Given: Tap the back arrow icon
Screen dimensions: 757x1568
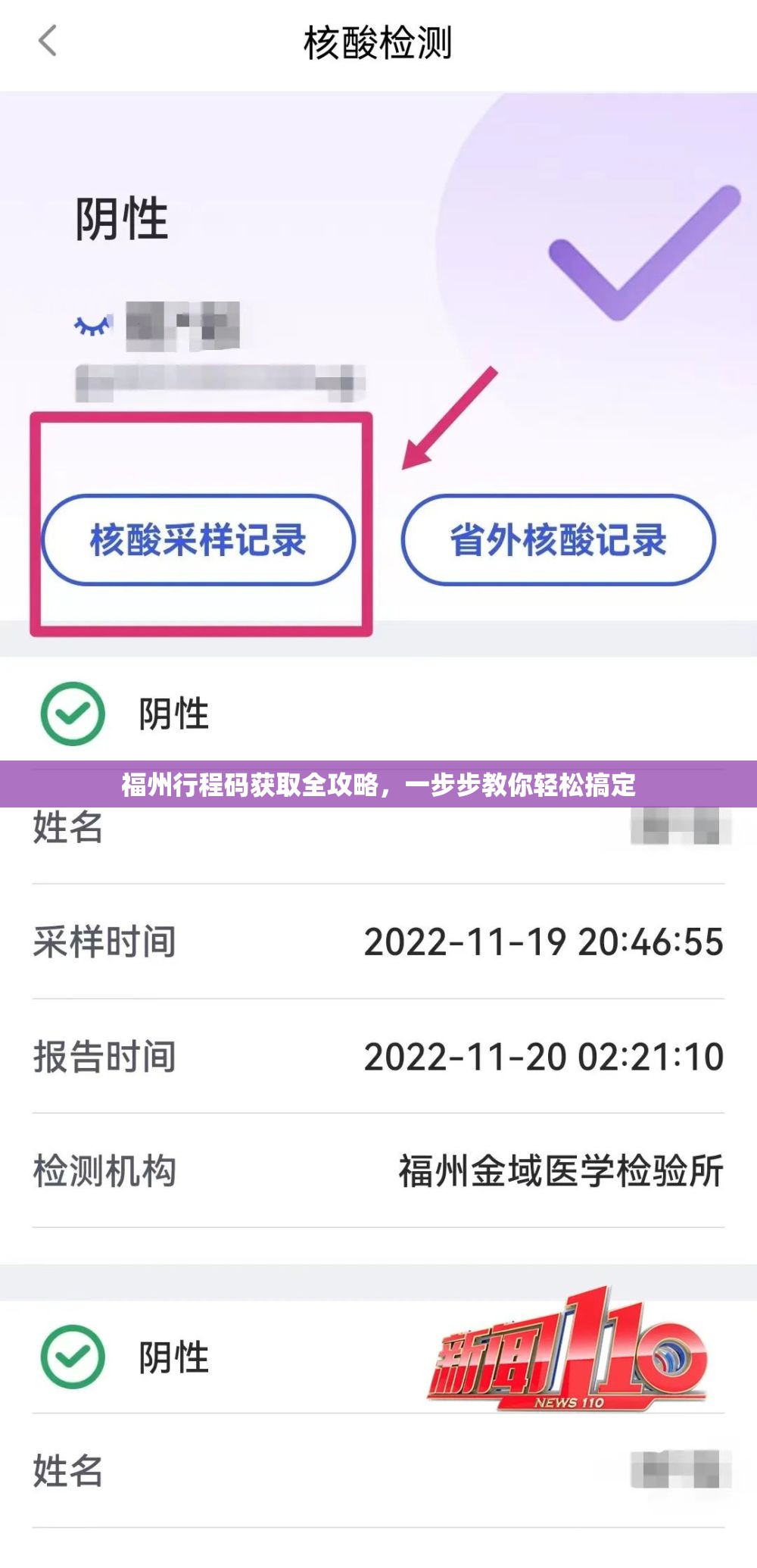Looking at the screenshot, I should [x=48, y=41].
